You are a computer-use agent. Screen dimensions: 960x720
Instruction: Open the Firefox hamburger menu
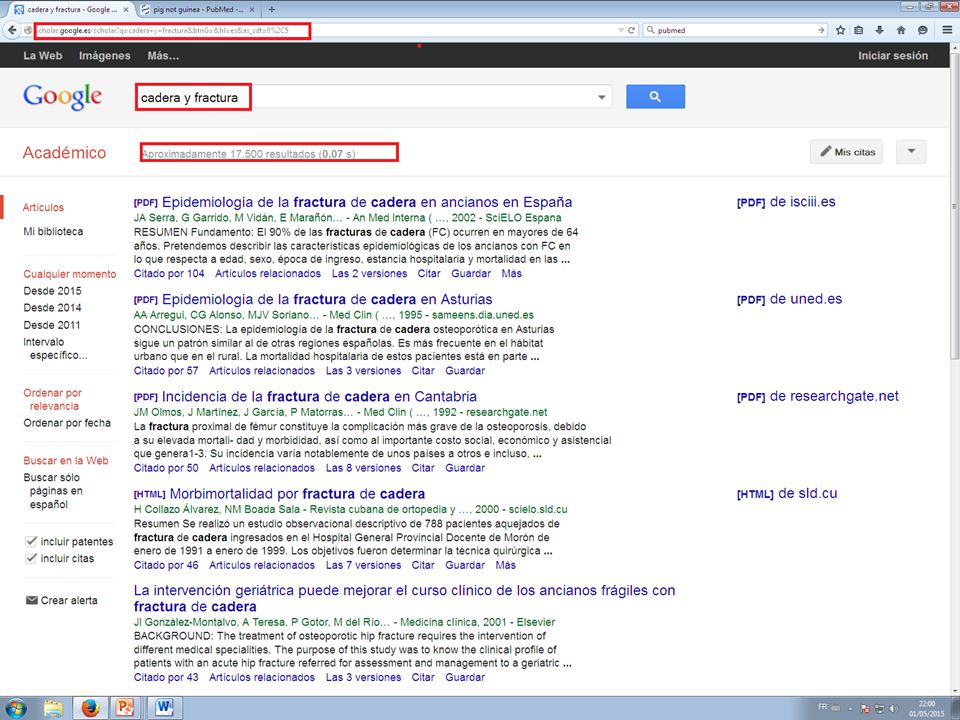point(947,30)
